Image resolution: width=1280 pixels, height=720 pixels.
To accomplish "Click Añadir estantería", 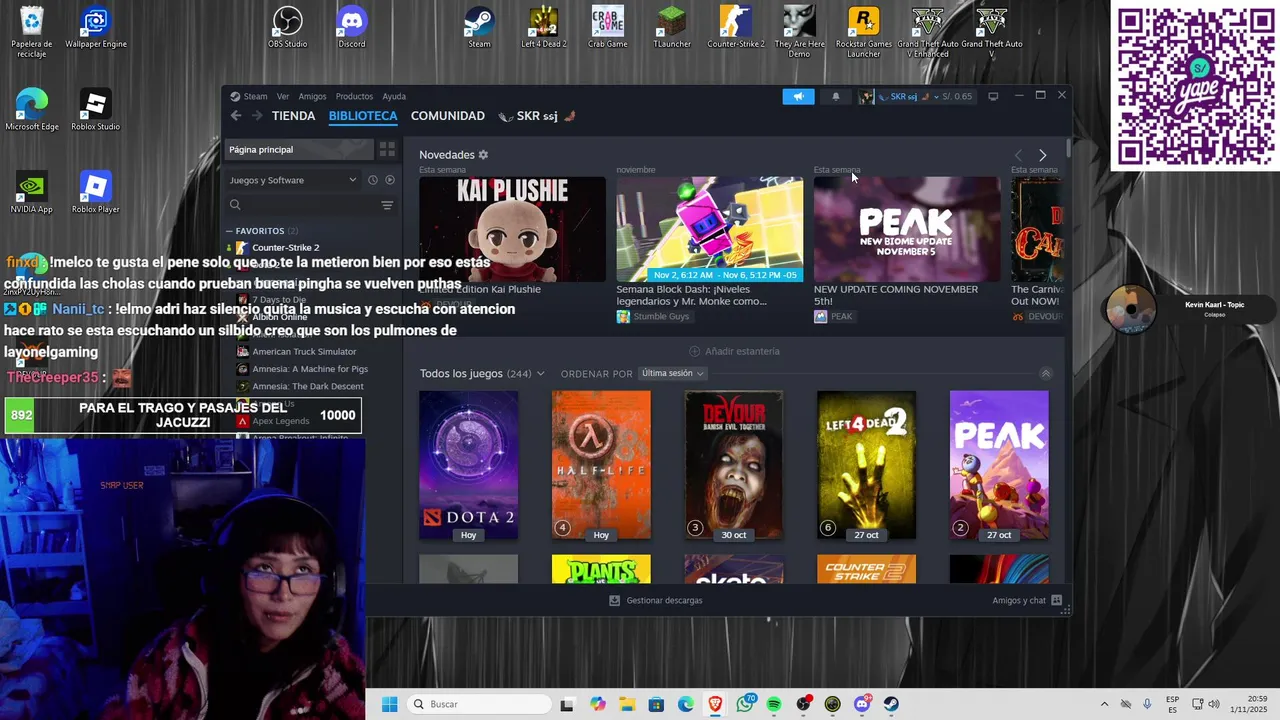I will pyautogui.click(x=734, y=351).
